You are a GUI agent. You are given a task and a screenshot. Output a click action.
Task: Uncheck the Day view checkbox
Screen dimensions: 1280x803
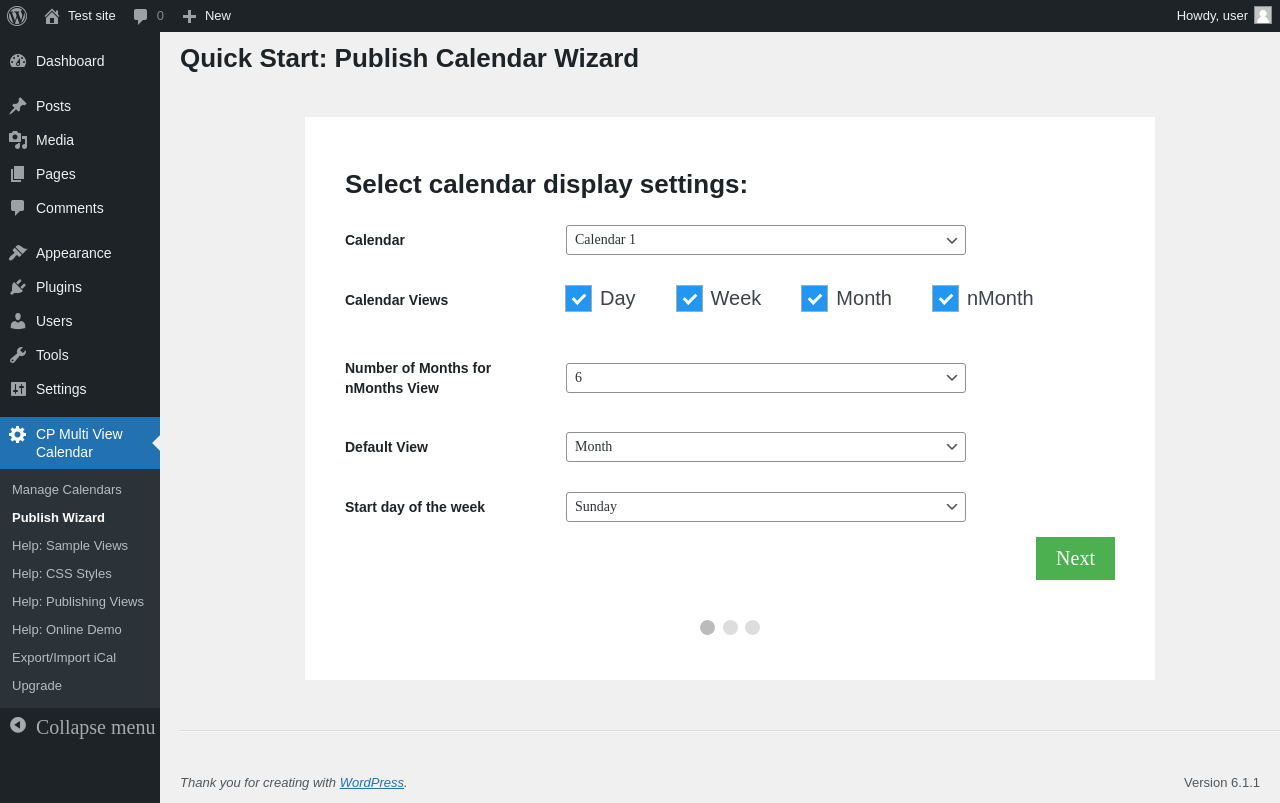point(578,299)
